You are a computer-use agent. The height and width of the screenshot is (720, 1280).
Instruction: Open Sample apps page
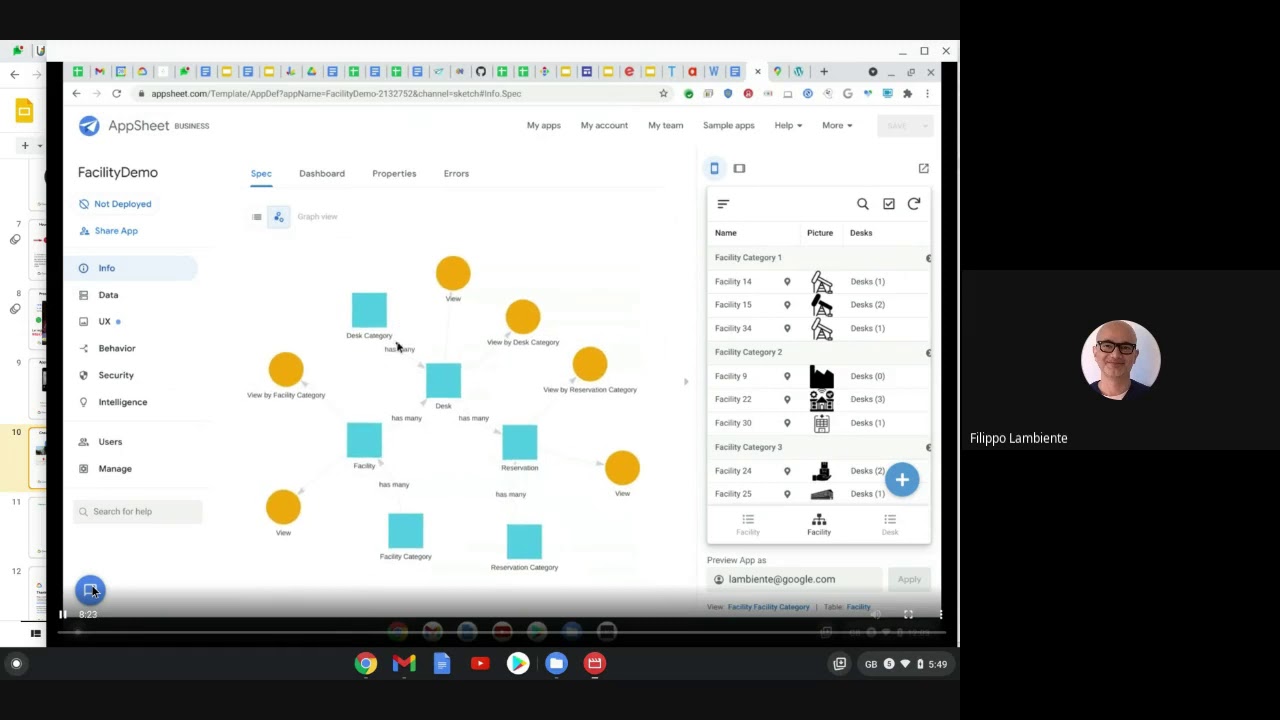[x=728, y=126]
